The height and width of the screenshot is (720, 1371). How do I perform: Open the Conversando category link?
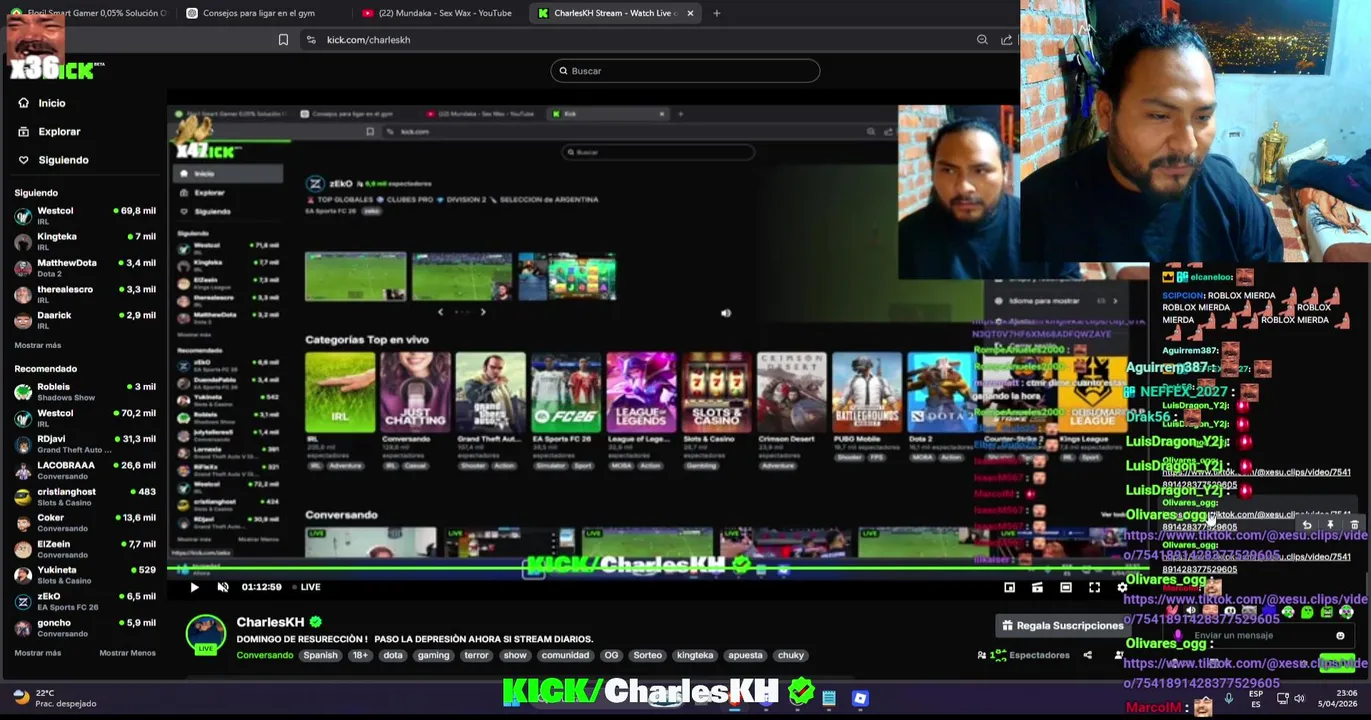click(x=265, y=655)
